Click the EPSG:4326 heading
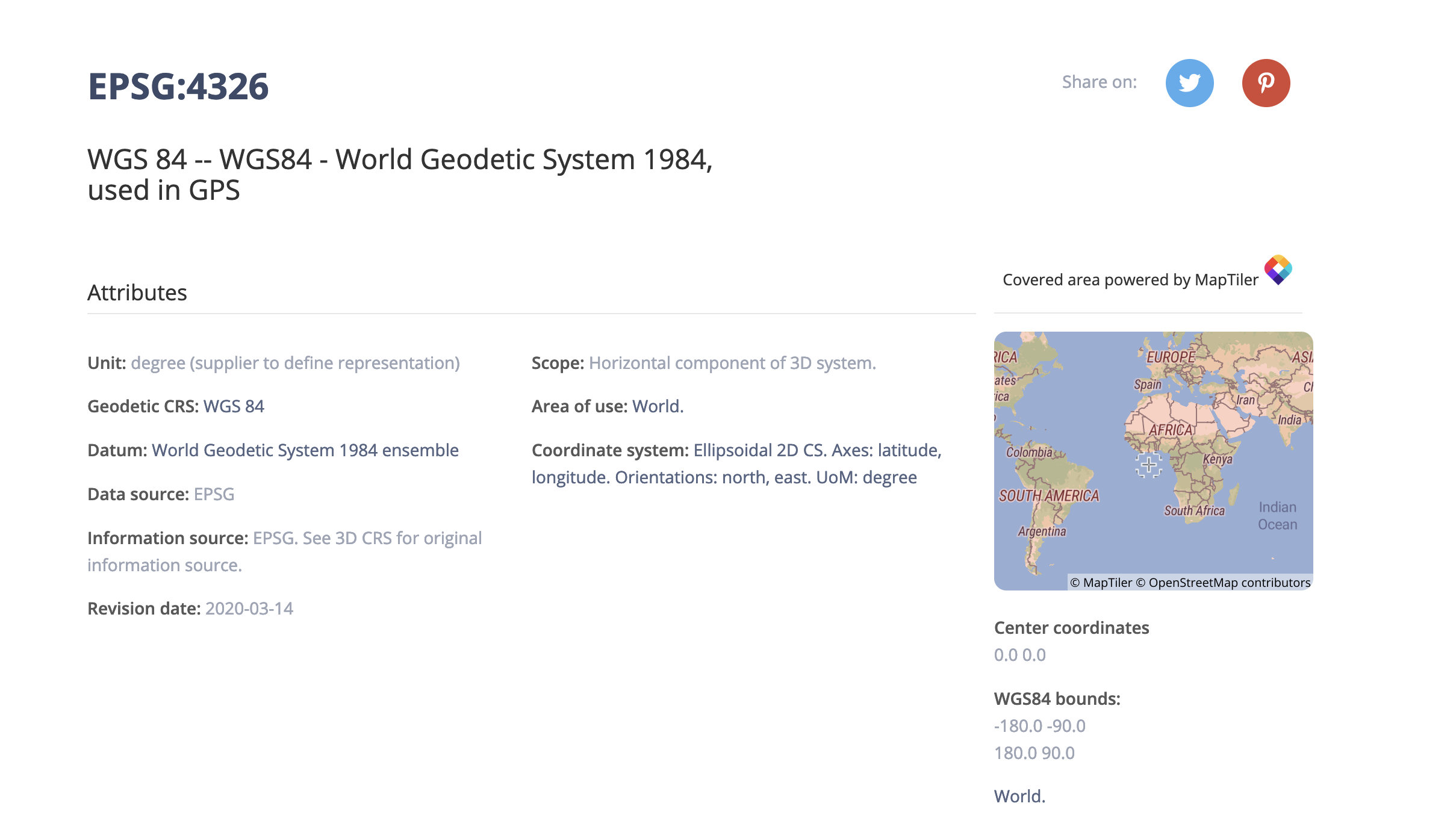1456x821 pixels. (178, 86)
